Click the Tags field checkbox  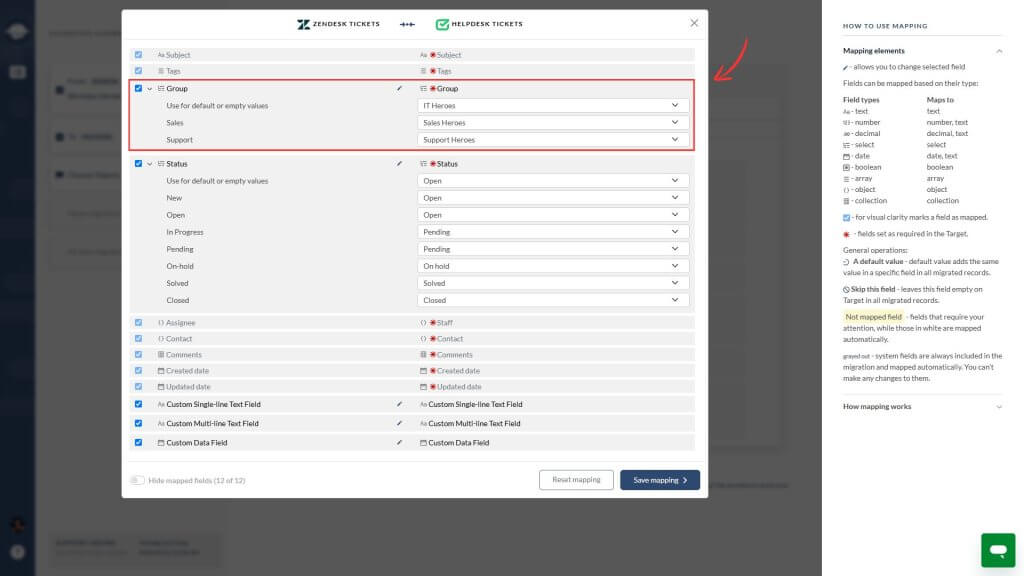(138, 71)
